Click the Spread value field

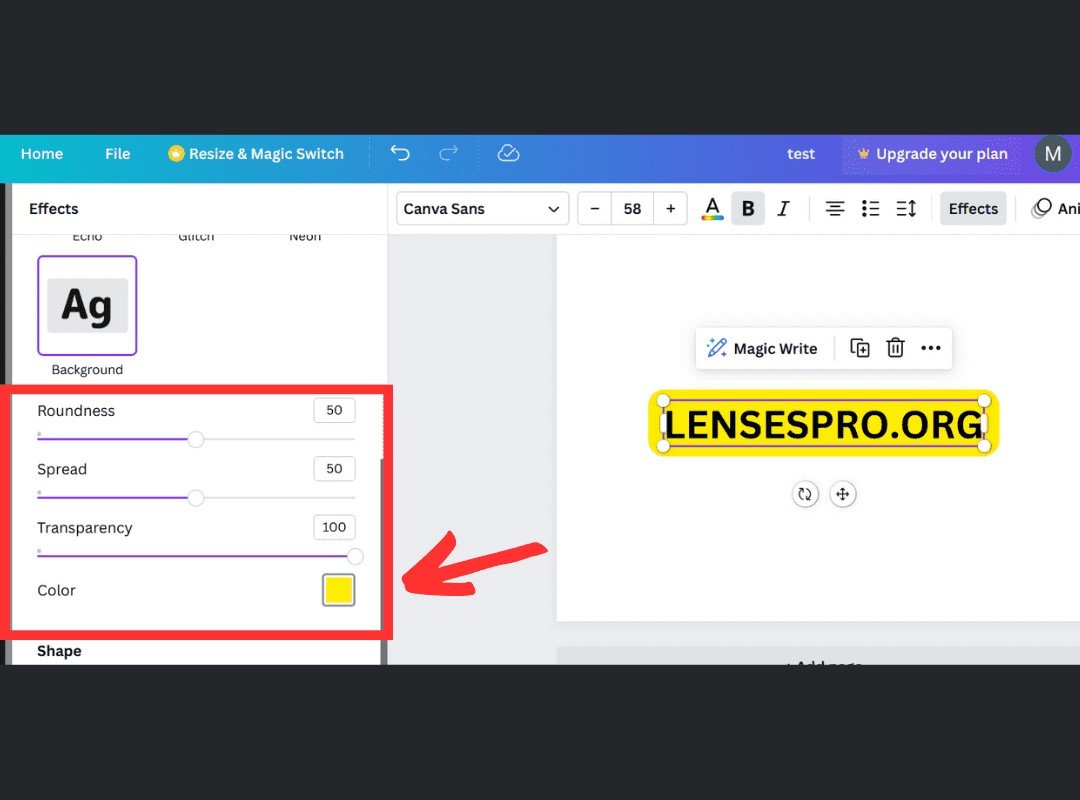click(334, 469)
